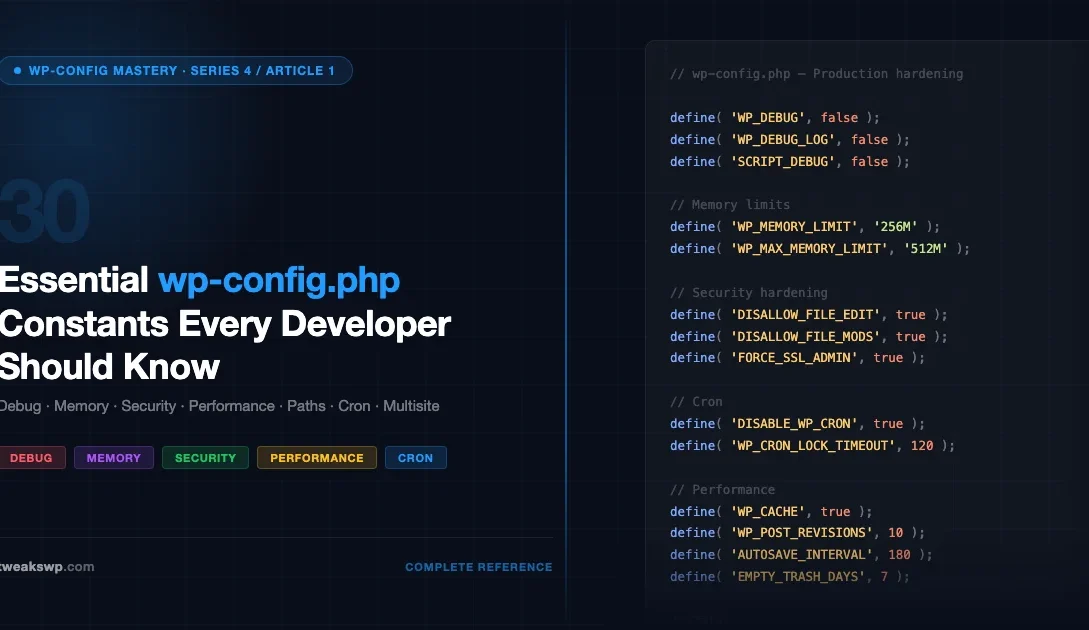Viewport: 1089px width, 630px height.
Task: Click the WP_DEBUG define code line
Action: 773,117
